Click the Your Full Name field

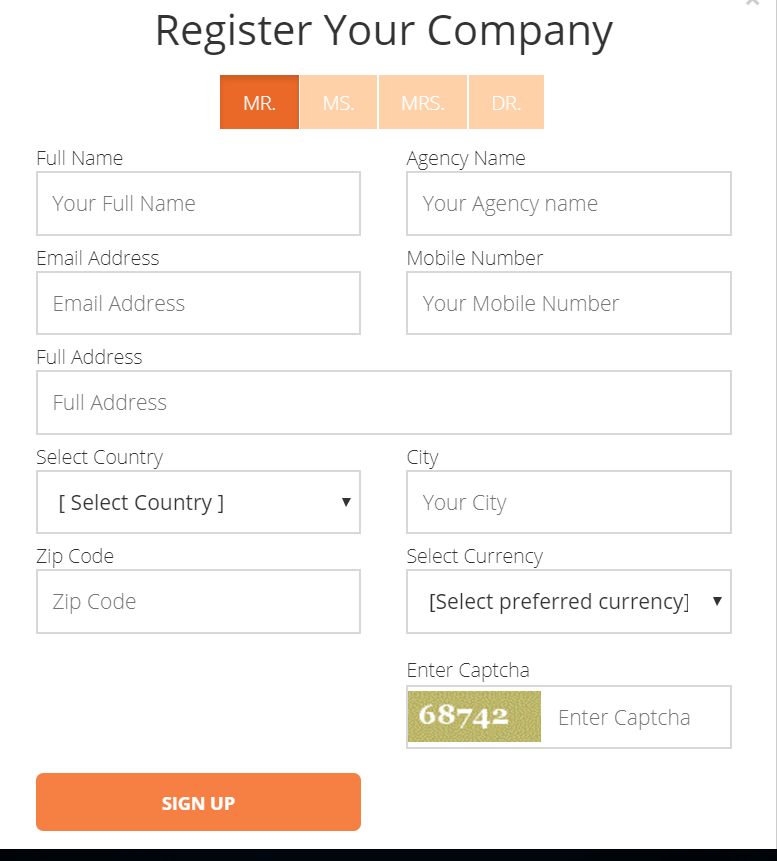point(198,204)
